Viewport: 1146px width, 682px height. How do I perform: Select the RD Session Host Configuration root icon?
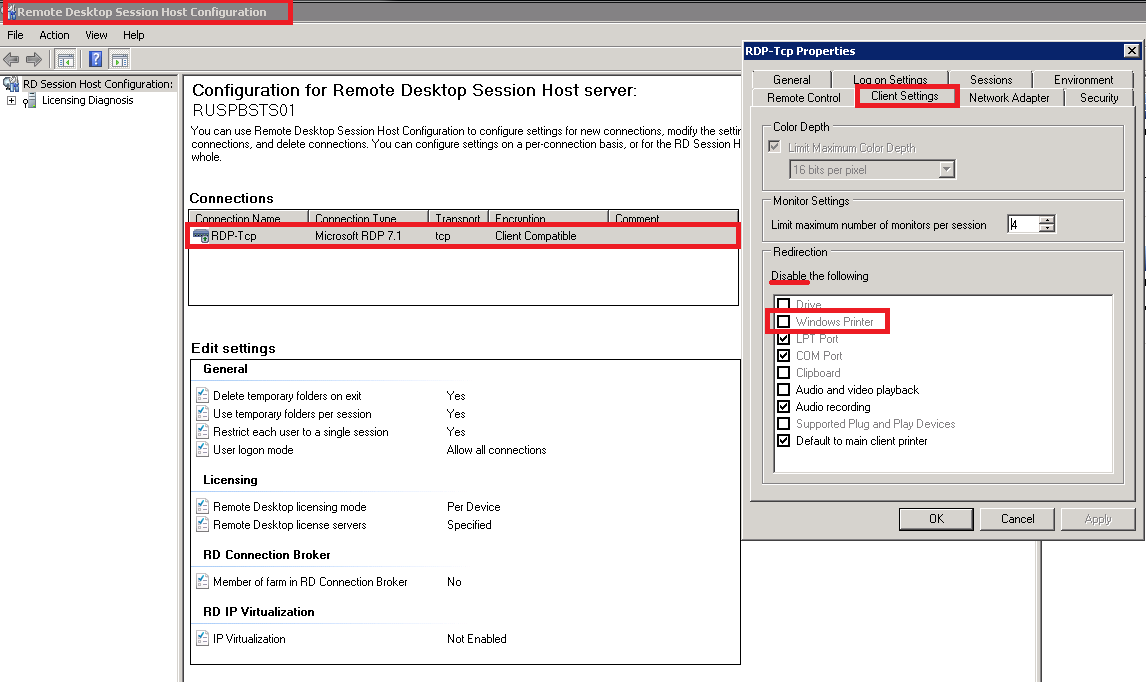[x=12, y=84]
